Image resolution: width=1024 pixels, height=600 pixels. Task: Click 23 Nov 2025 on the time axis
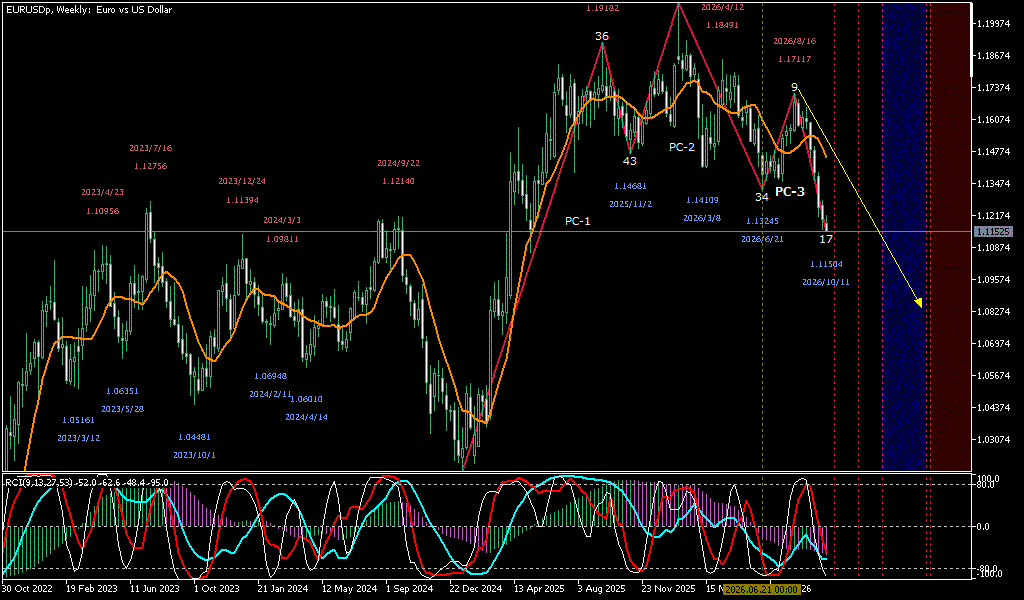(666, 588)
